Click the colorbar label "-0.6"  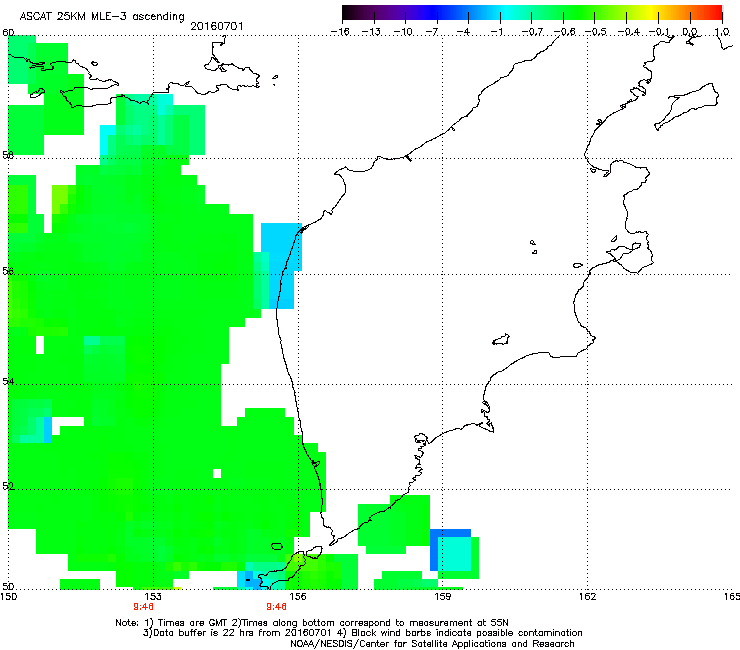click(564, 32)
